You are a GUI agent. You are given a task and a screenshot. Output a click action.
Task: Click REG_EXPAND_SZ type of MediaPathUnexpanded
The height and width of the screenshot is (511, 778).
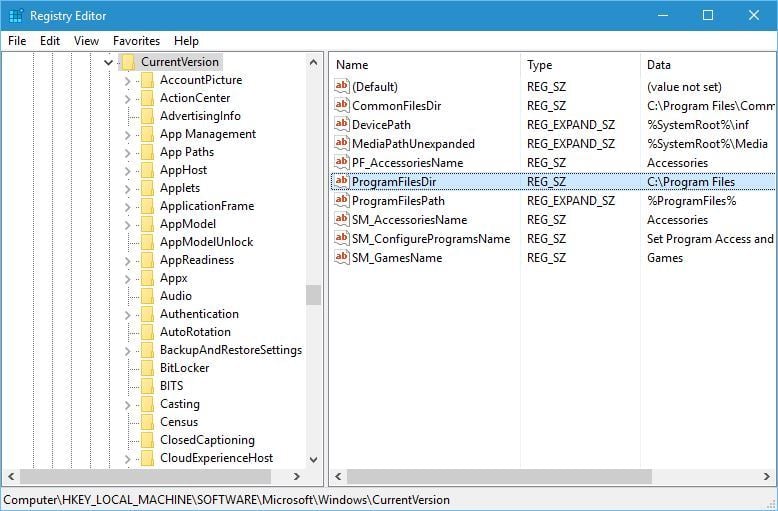(571, 144)
